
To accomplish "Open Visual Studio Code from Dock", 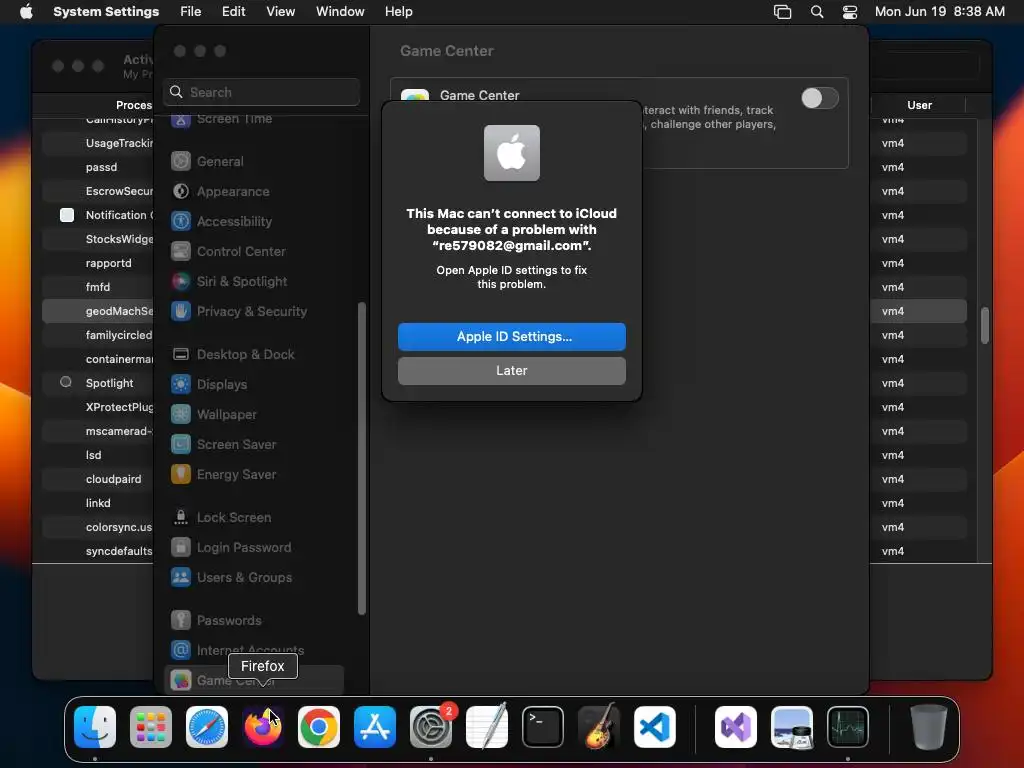I will coord(654,727).
